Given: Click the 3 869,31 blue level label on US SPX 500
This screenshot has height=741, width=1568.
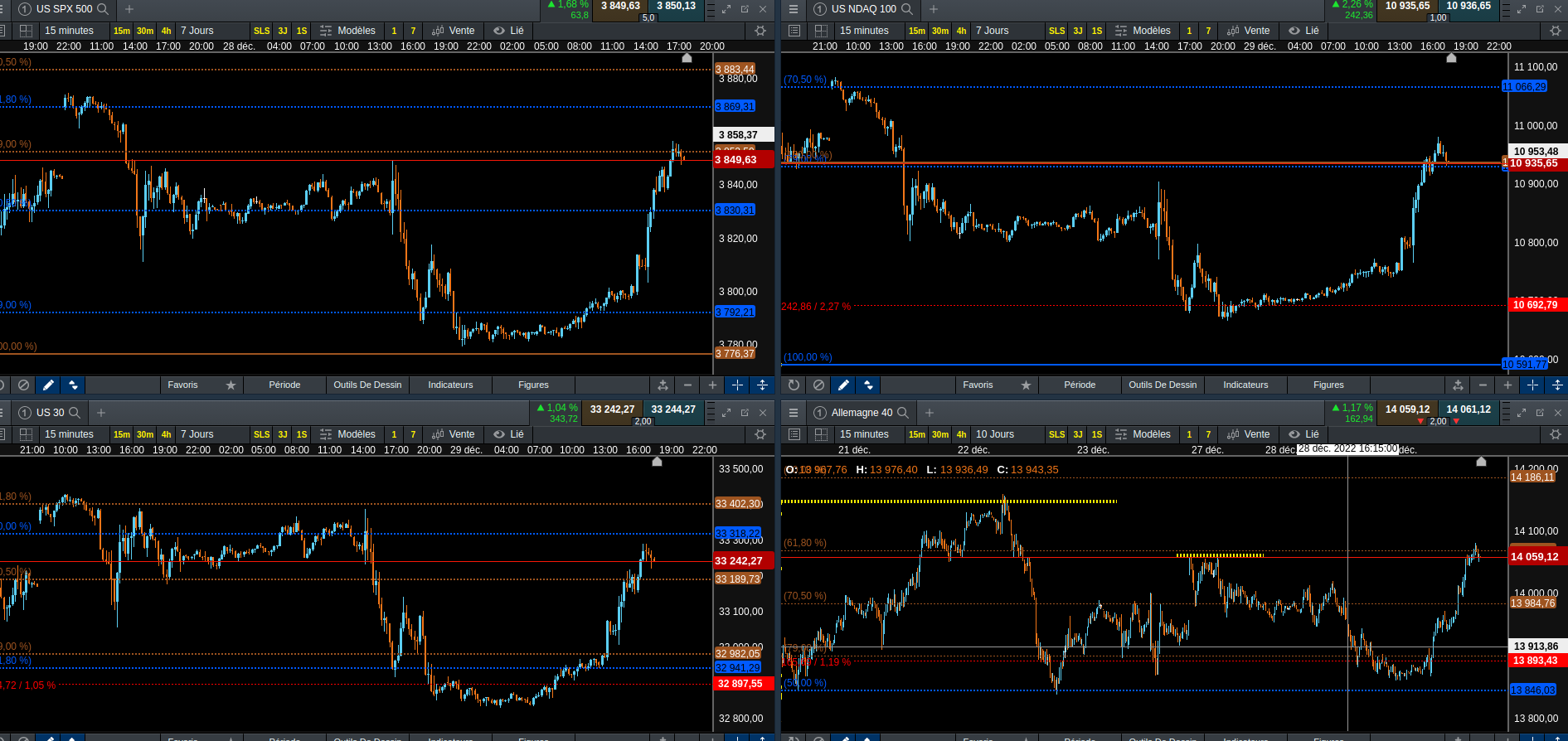Looking at the screenshot, I should pyautogui.click(x=735, y=107).
